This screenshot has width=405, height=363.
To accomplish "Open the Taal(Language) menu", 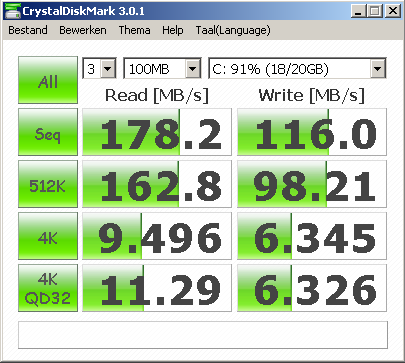I will 233,30.
